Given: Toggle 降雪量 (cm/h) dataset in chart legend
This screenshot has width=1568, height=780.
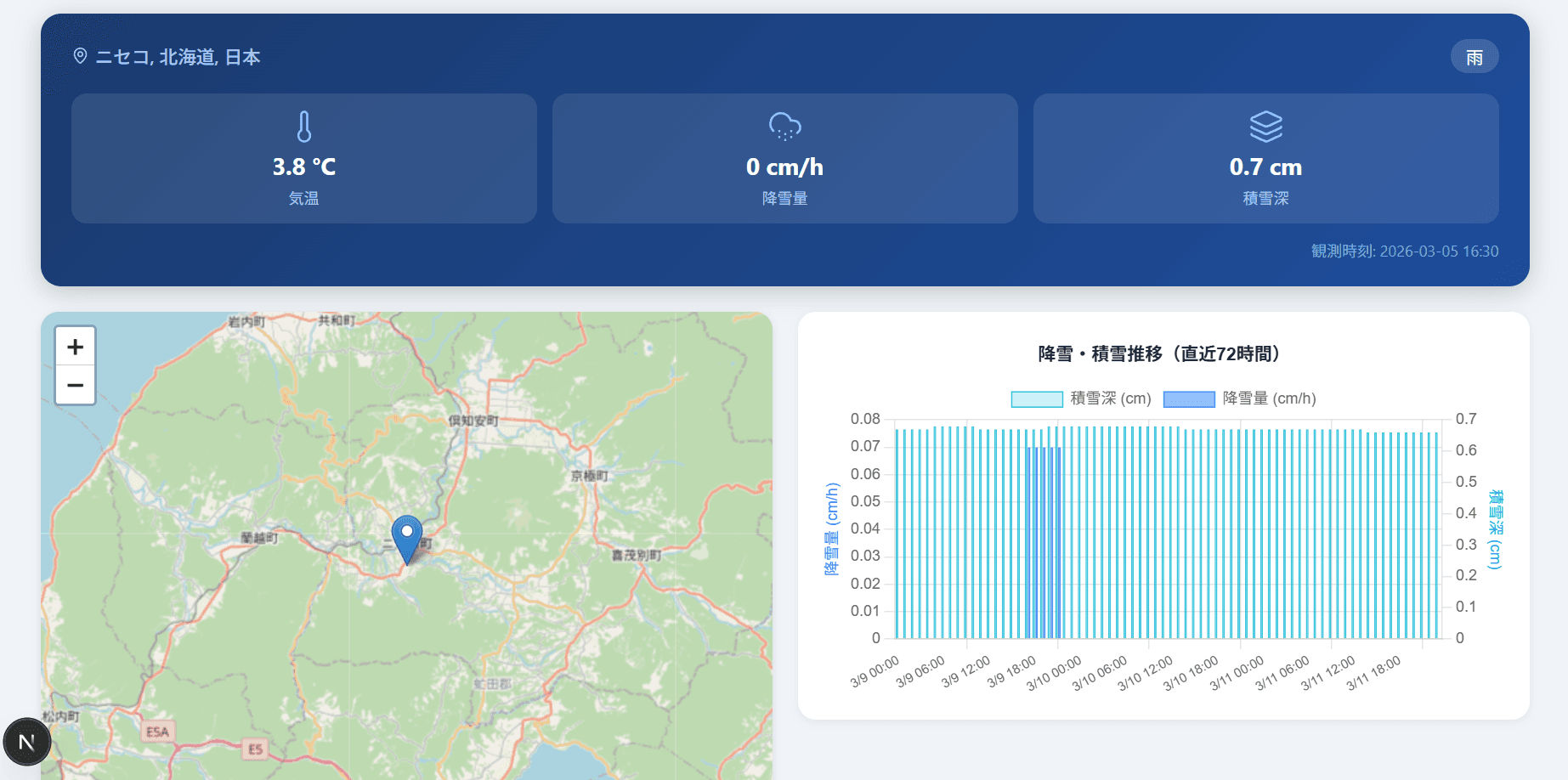Looking at the screenshot, I should 1269,398.
